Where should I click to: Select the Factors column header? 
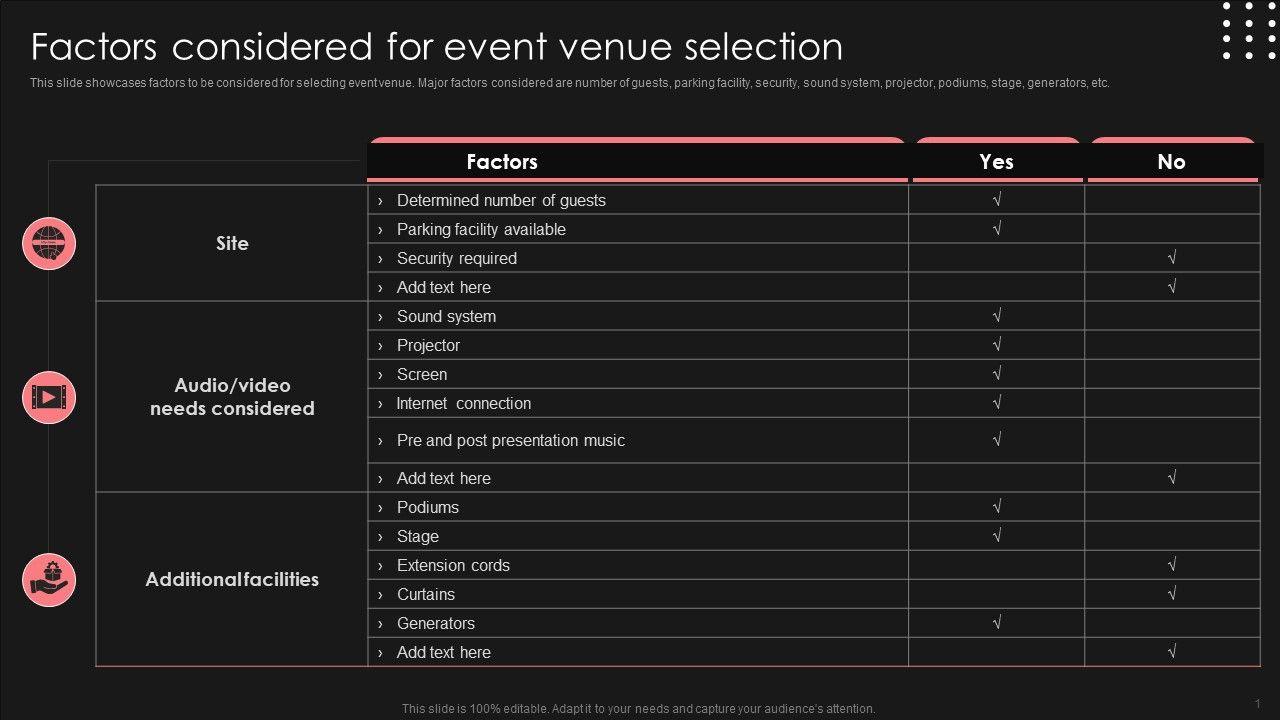(502, 162)
